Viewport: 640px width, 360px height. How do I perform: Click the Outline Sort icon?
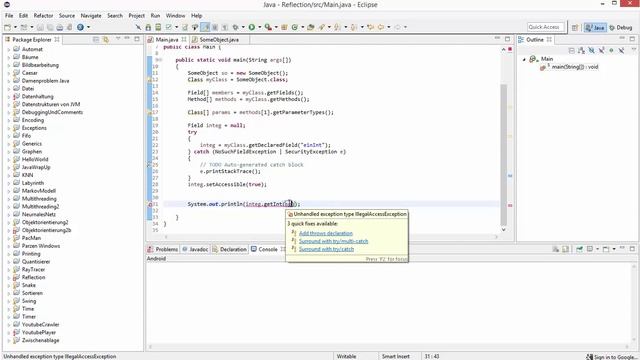click(x=581, y=50)
